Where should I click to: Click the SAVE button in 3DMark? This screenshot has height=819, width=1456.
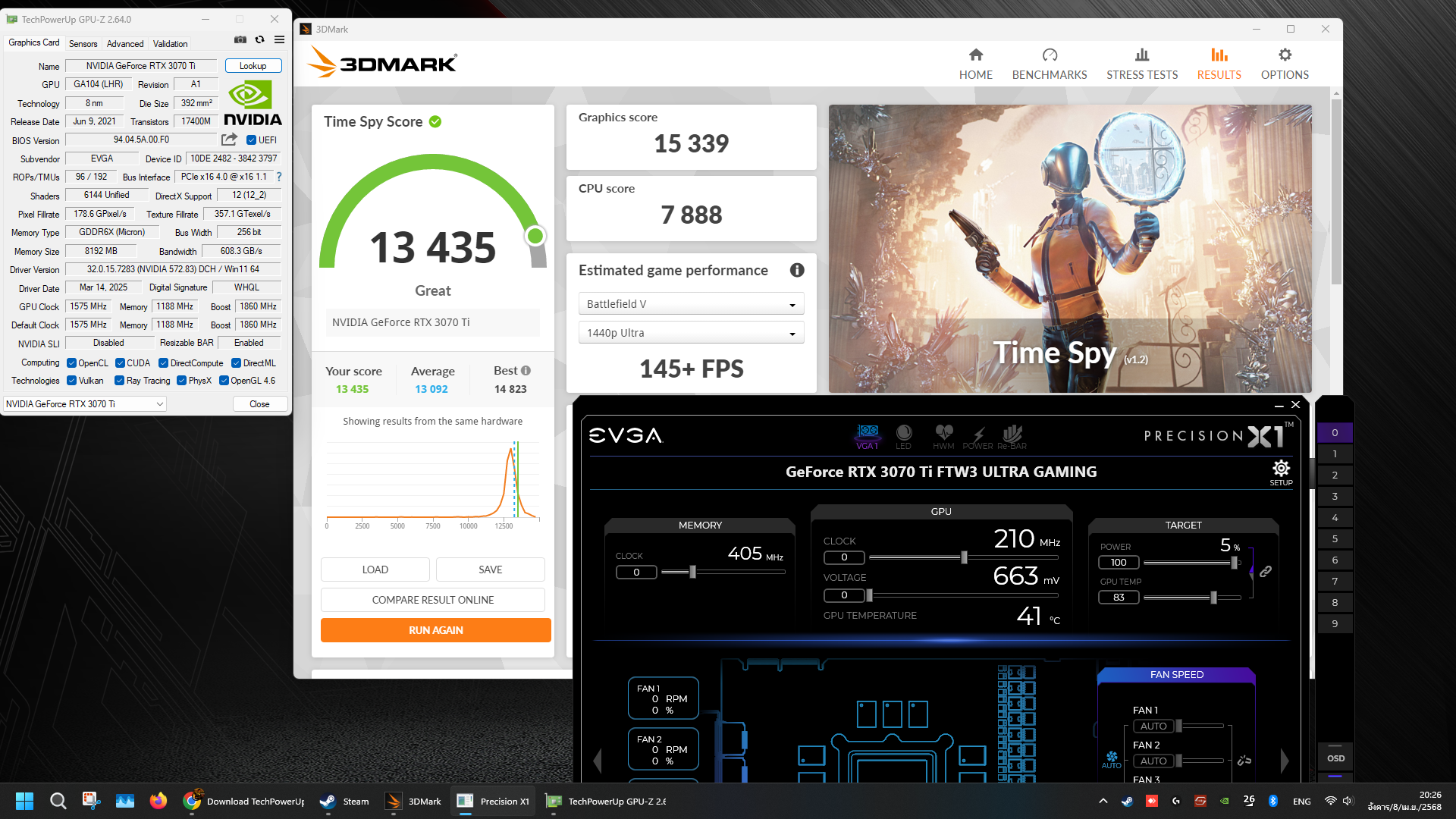tap(491, 570)
